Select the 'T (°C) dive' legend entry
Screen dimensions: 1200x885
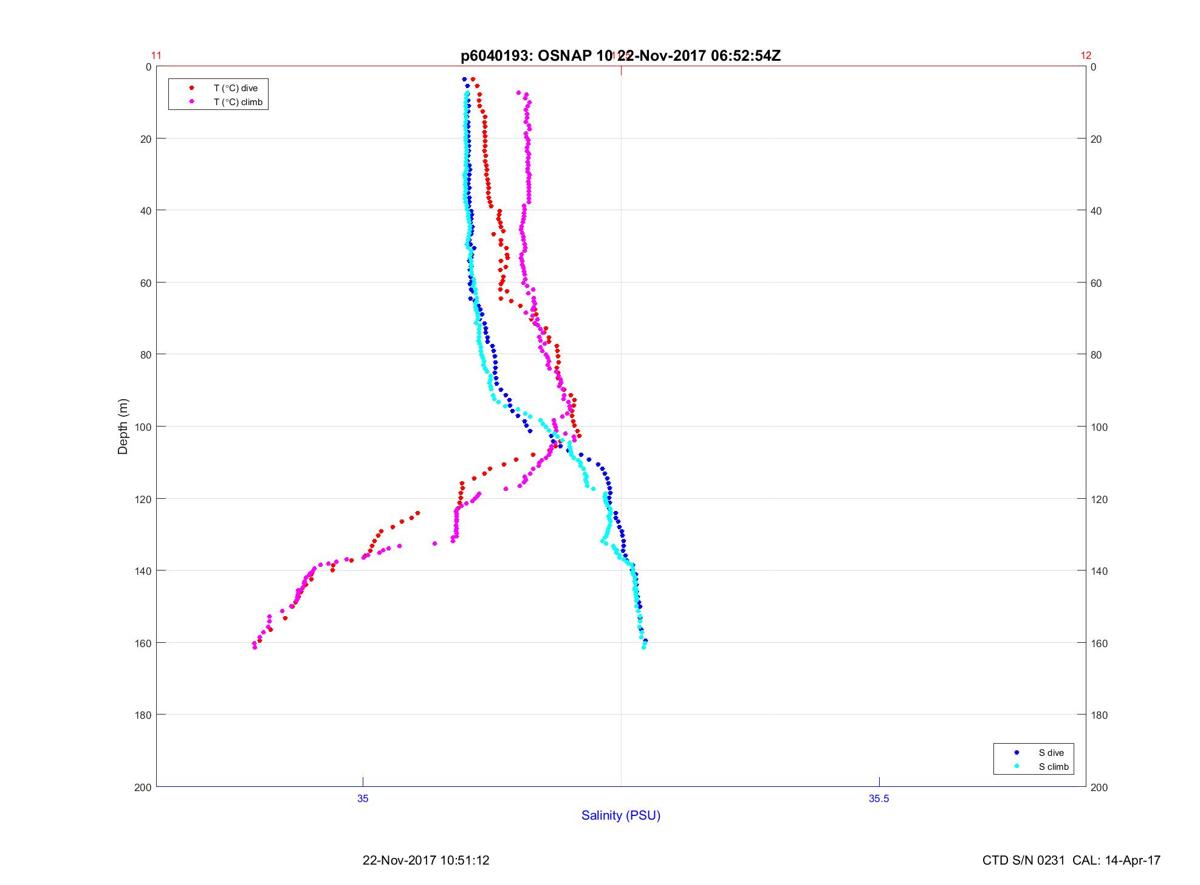coord(235,88)
